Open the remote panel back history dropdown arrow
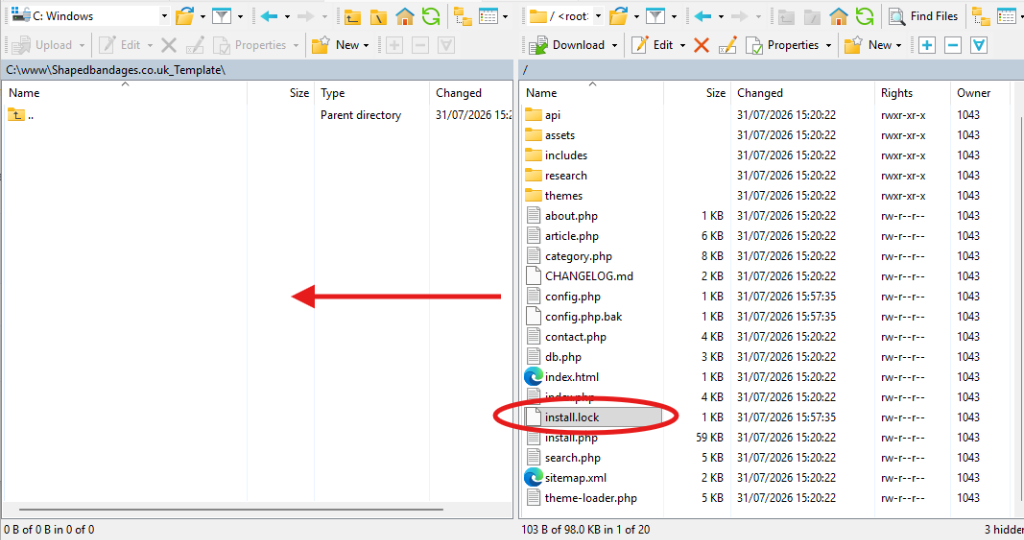1024x540 pixels. point(721,16)
